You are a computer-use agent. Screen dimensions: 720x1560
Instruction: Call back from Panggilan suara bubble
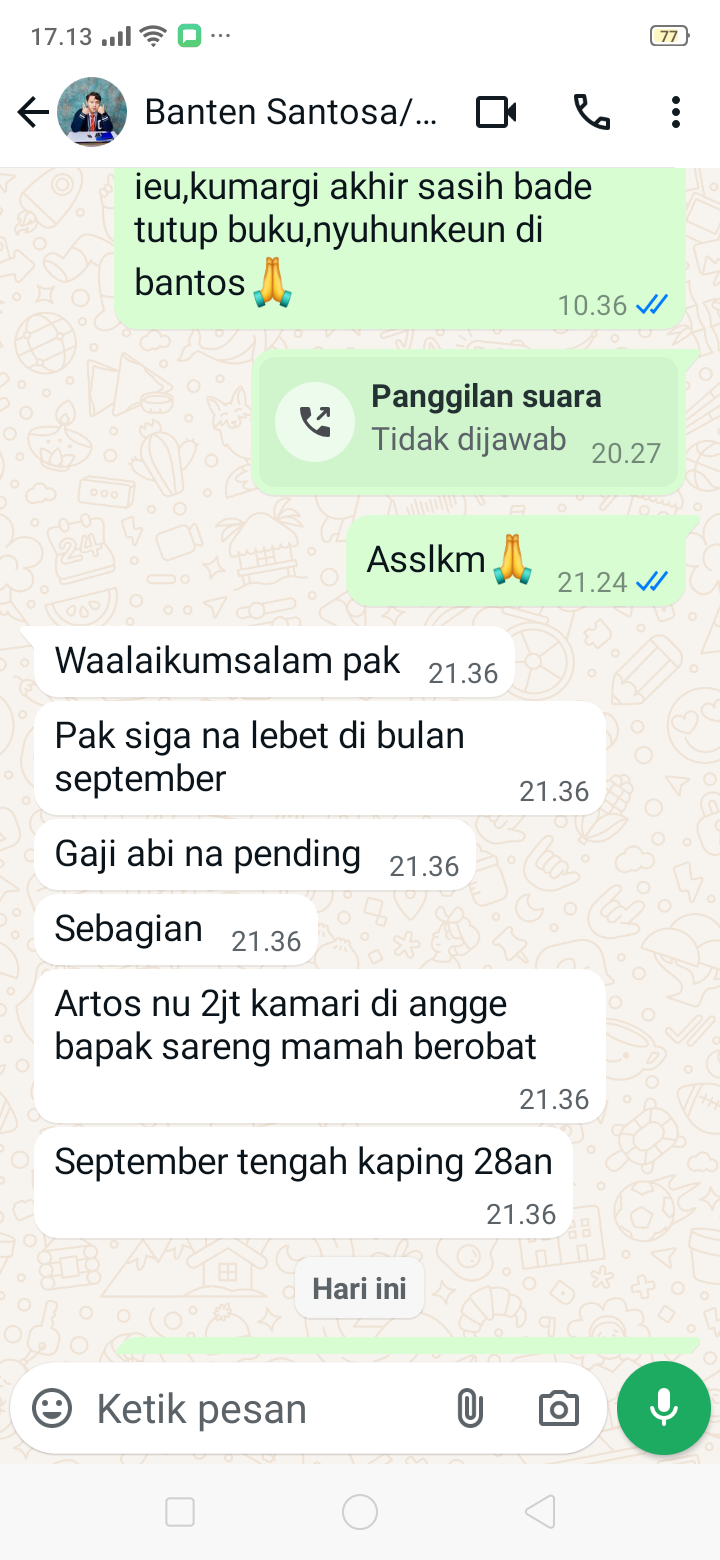click(468, 423)
